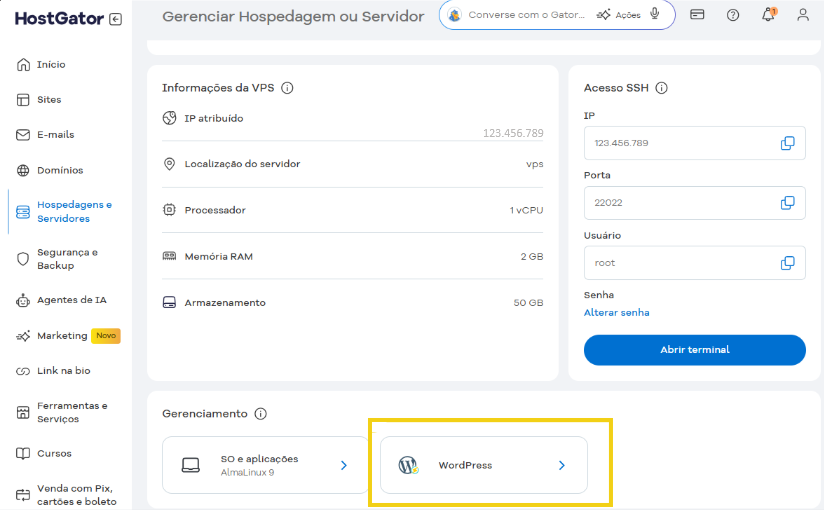Open the billing card icon in header
Image resolution: width=824 pixels, height=510 pixels.
[x=697, y=15]
